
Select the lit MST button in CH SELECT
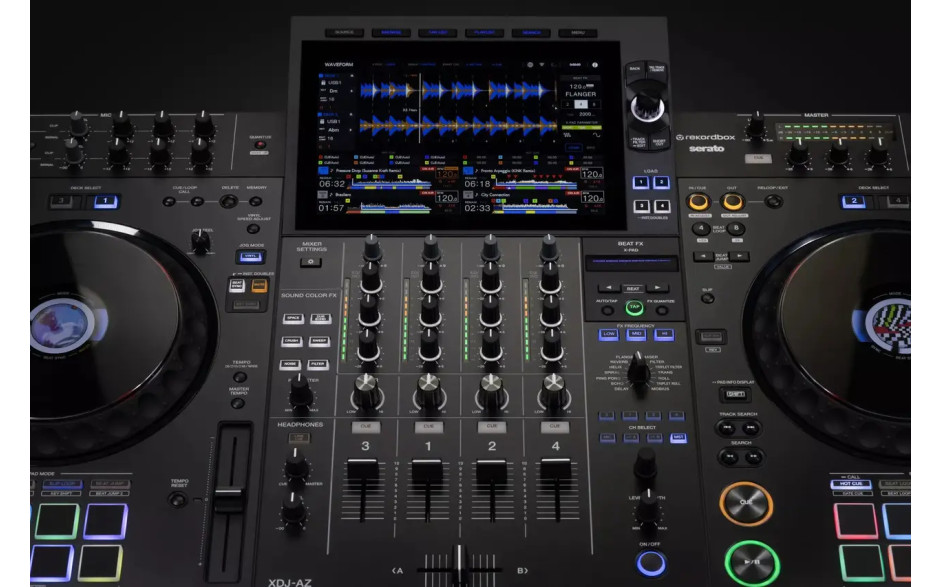click(x=678, y=438)
